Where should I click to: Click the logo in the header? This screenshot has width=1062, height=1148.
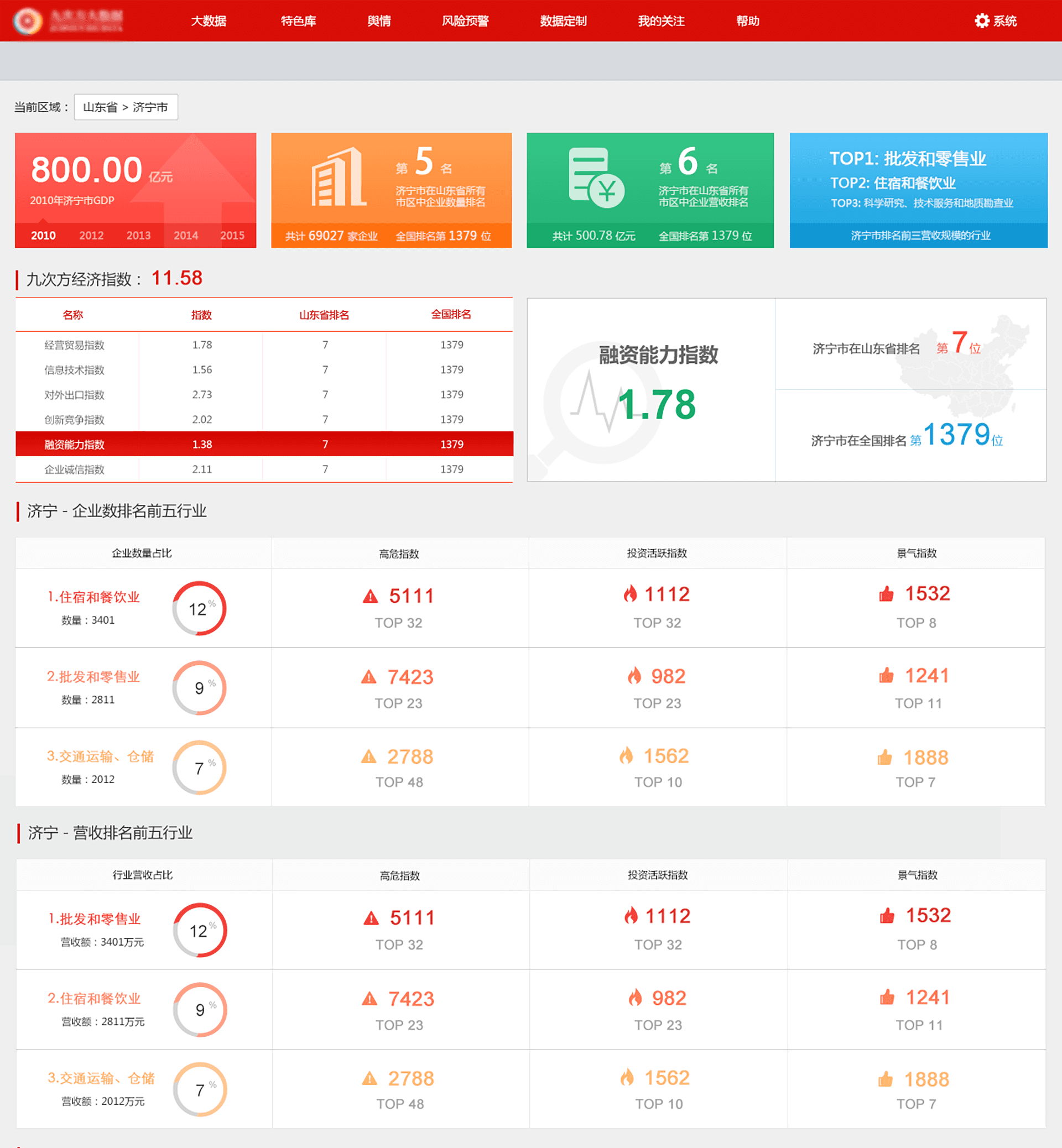coord(28,21)
